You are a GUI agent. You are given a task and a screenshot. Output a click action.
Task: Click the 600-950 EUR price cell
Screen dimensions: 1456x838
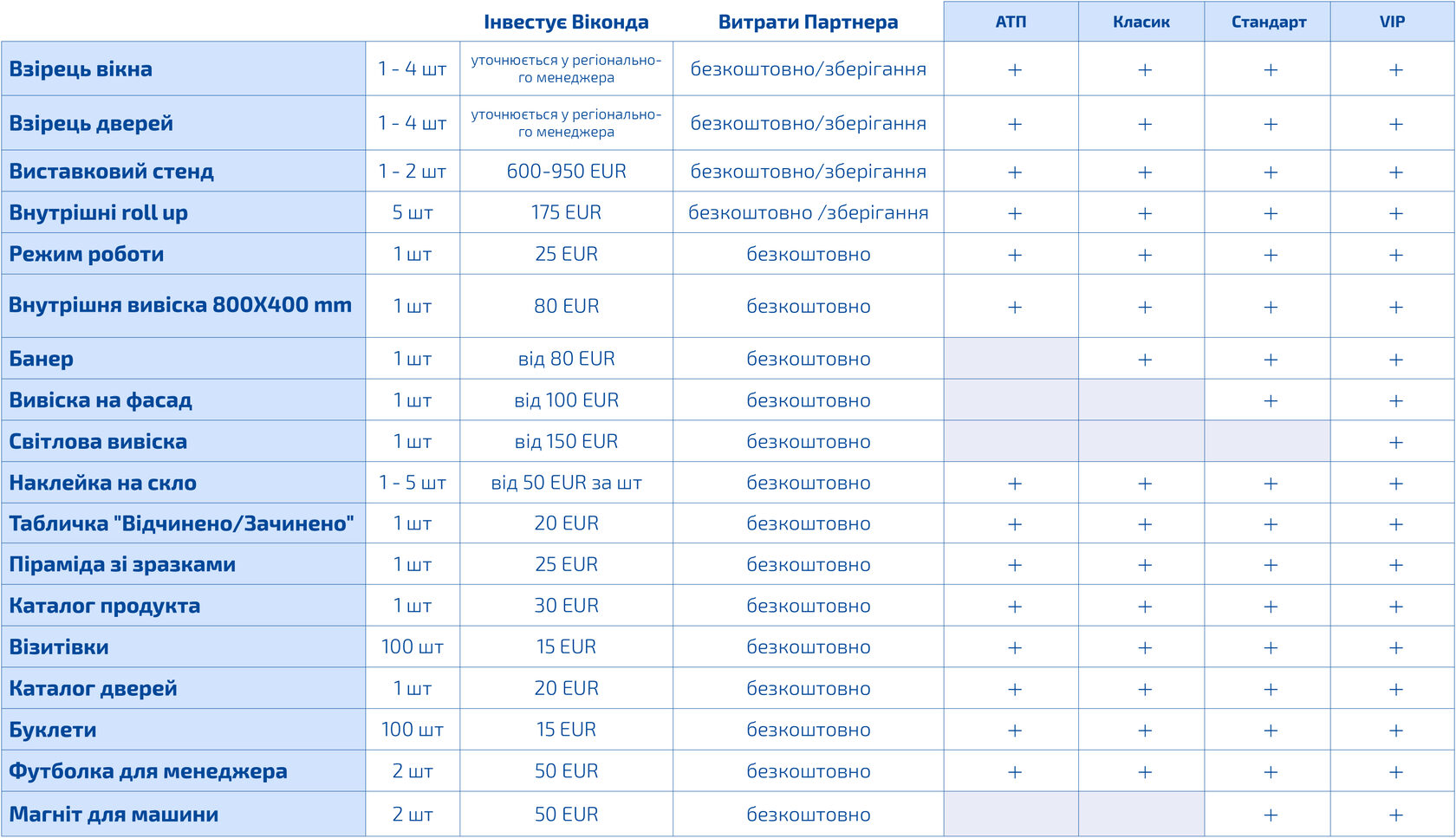pyautogui.click(x=566, y=172)
